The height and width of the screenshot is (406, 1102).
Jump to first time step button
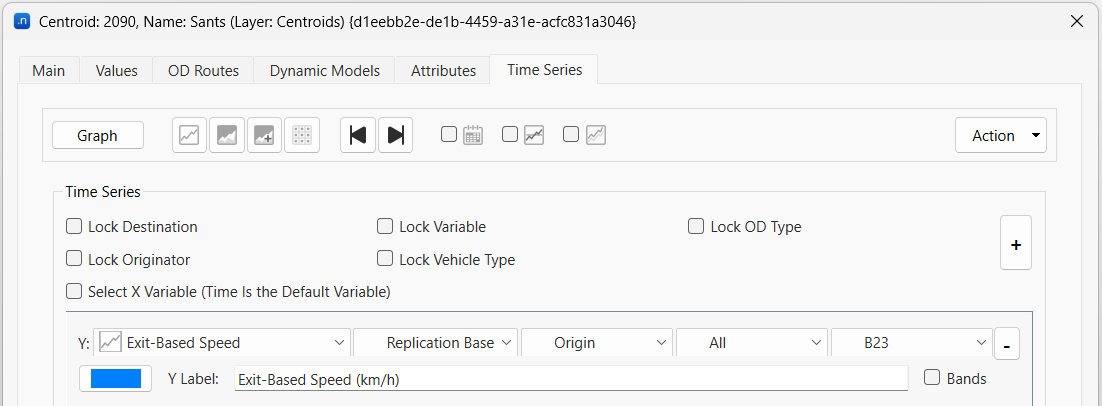coord(358,135)
